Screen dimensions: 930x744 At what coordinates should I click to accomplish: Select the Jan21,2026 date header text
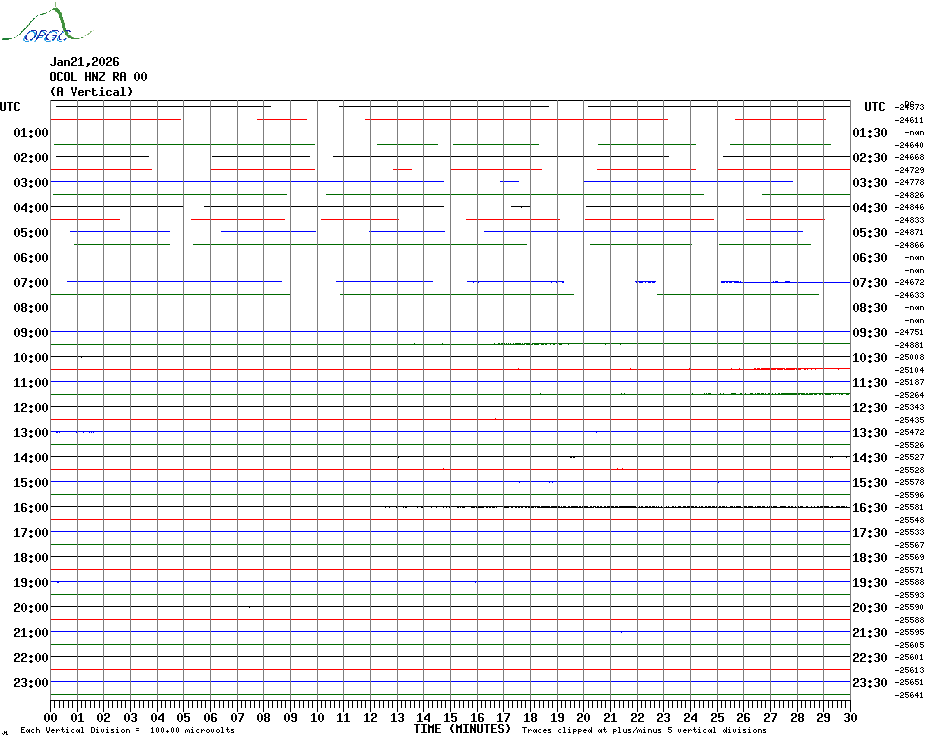tap(84, 62)
